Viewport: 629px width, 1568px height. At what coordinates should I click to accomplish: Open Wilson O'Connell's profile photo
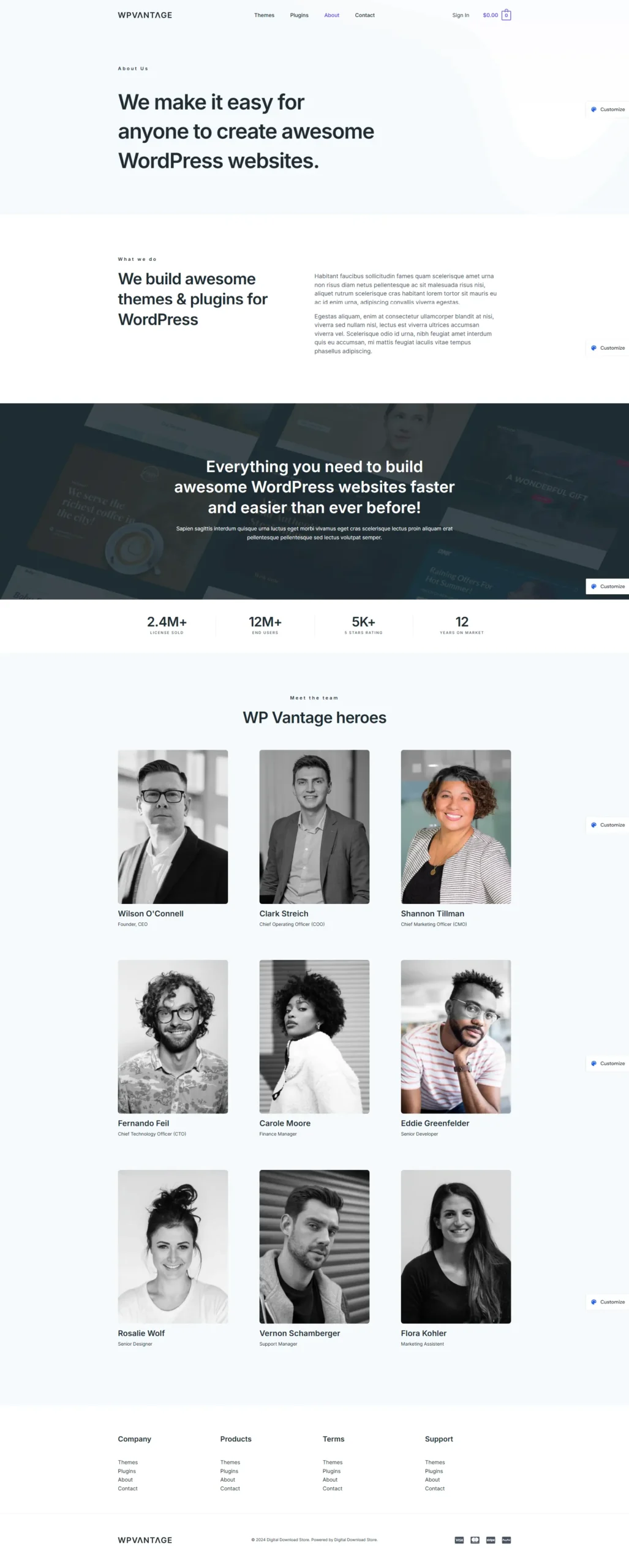(x=173, y=826)
